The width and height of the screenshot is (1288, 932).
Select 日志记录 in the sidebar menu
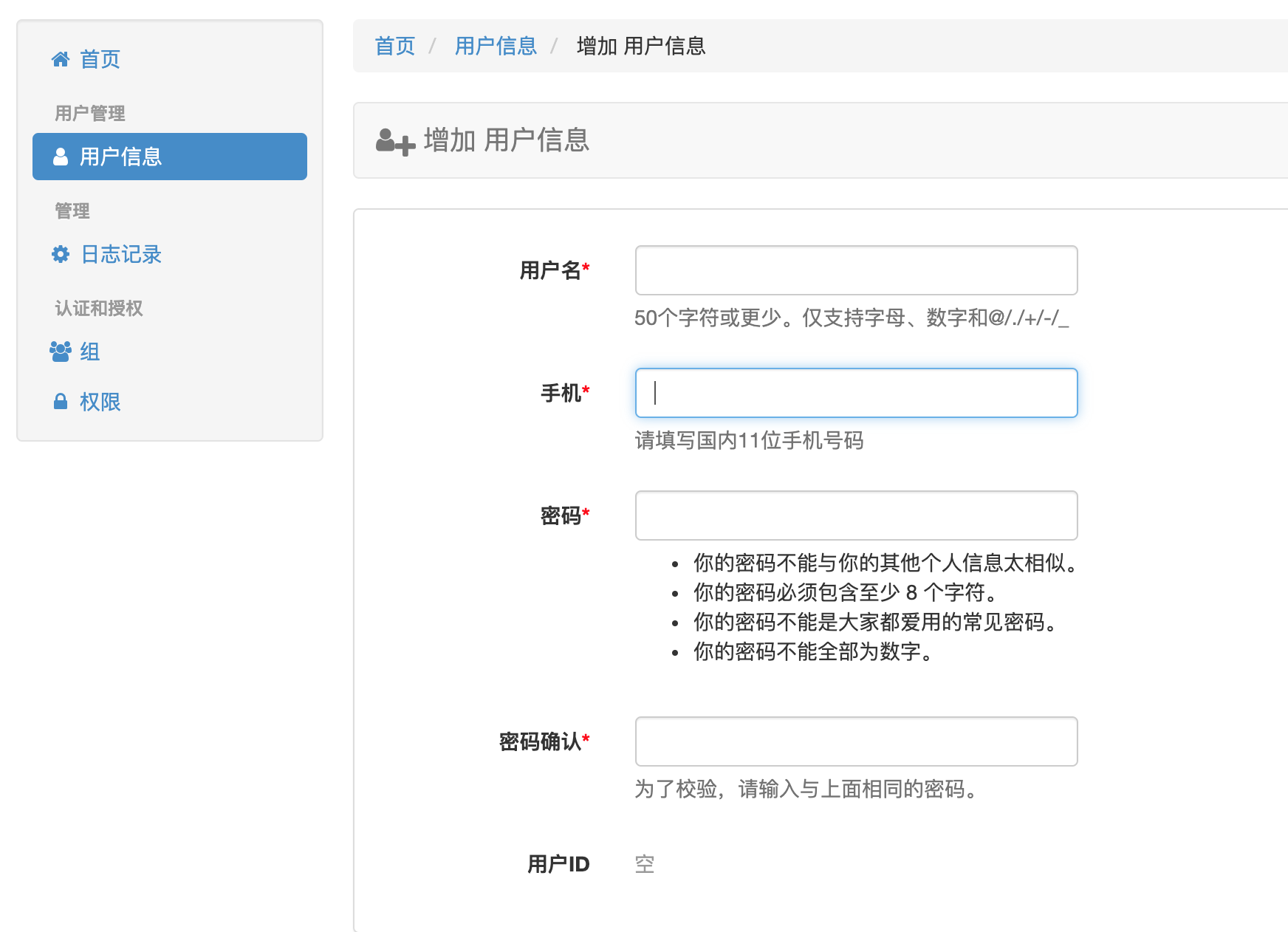[122, 254]
